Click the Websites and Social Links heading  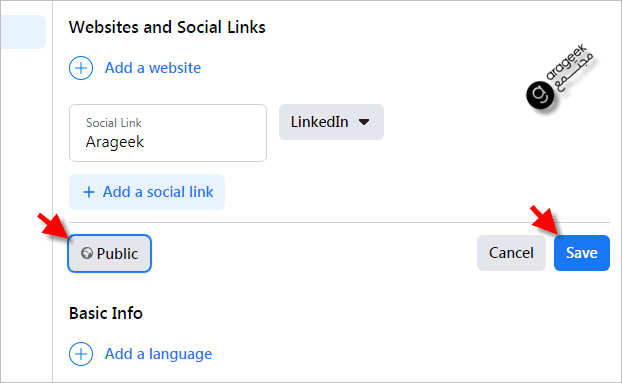[167, 27]
